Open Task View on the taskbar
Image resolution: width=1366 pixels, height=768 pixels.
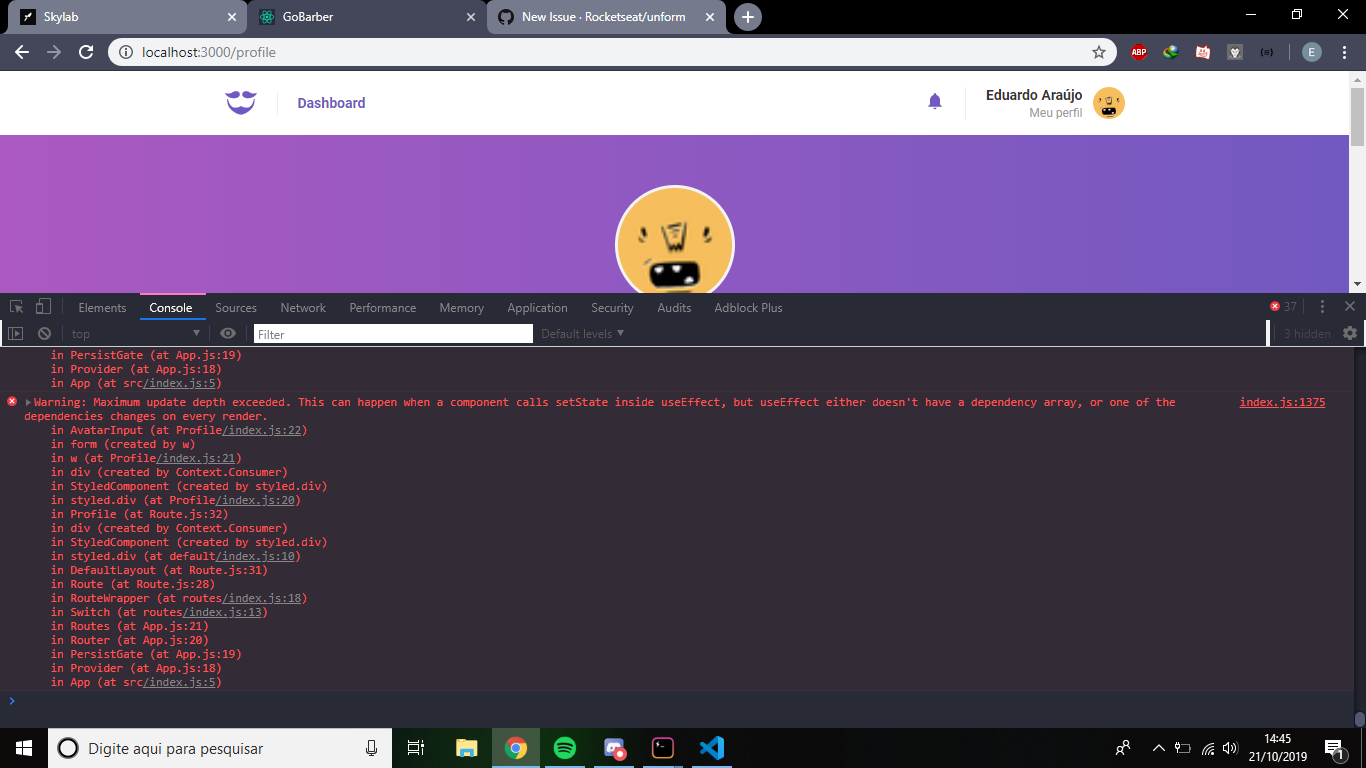click(417, 748)
